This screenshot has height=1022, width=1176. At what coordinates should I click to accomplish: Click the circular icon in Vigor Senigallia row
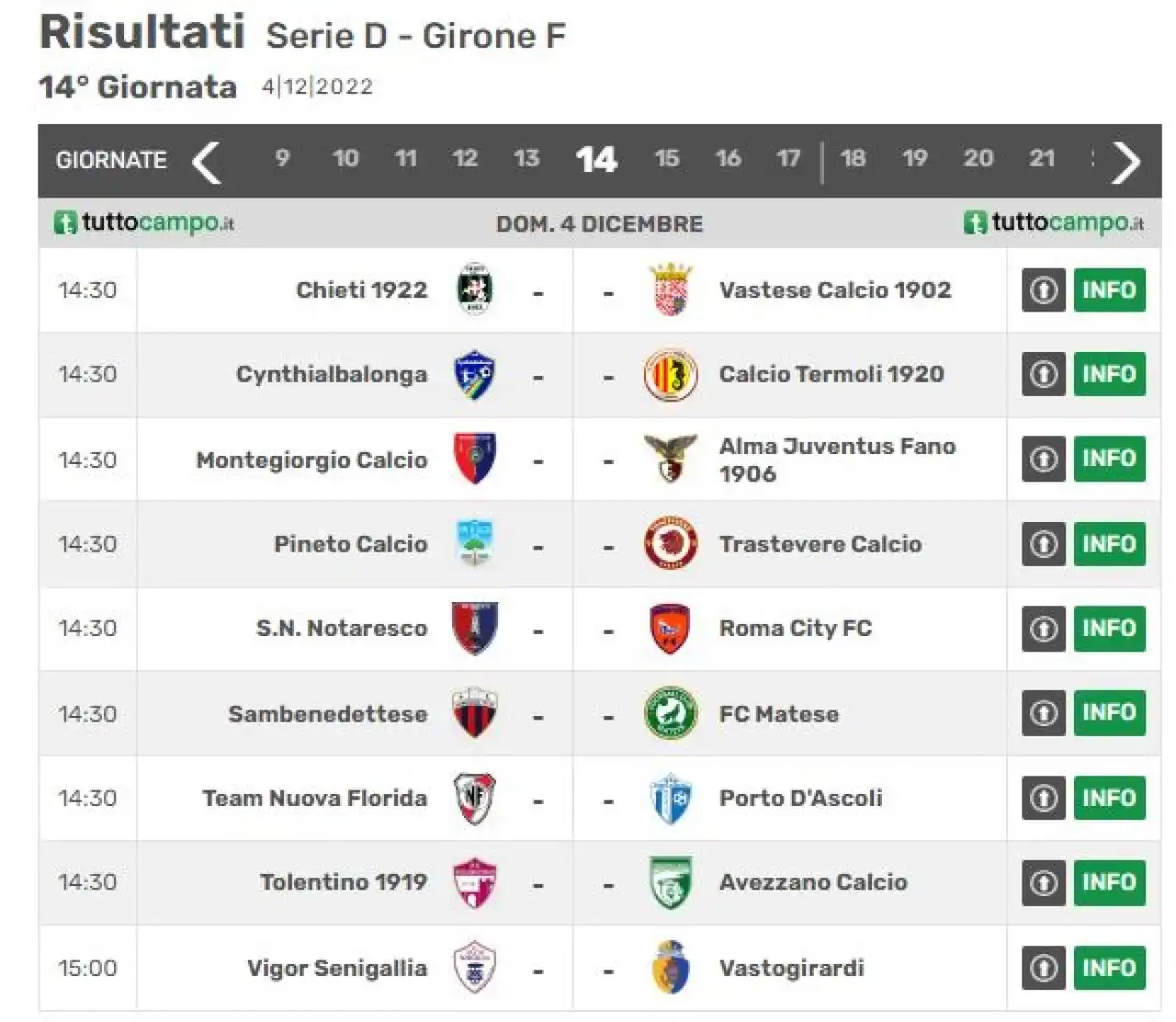coord(1044,969)
